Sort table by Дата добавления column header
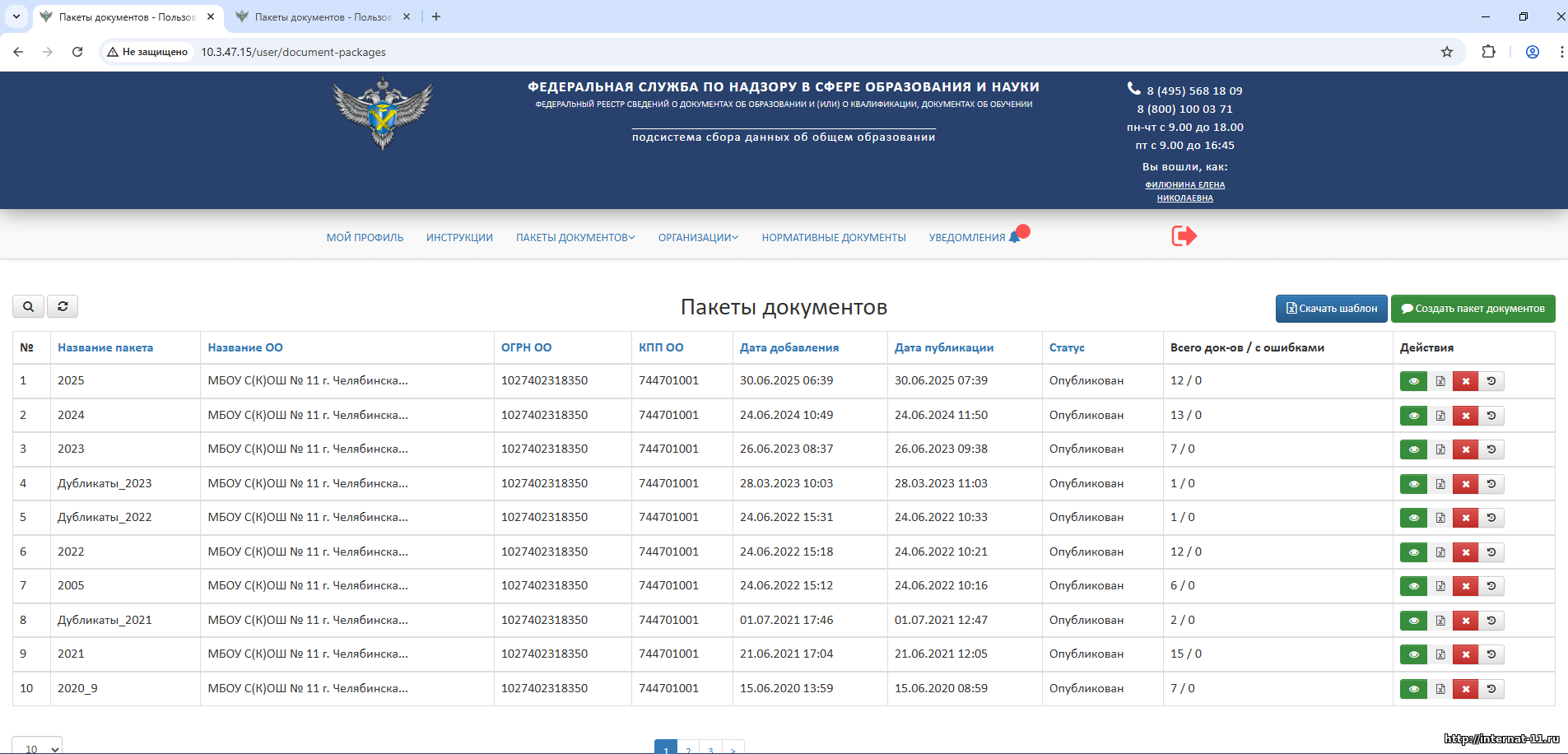The height and width of the screenshot is (754, 1568). coord(789,347)
